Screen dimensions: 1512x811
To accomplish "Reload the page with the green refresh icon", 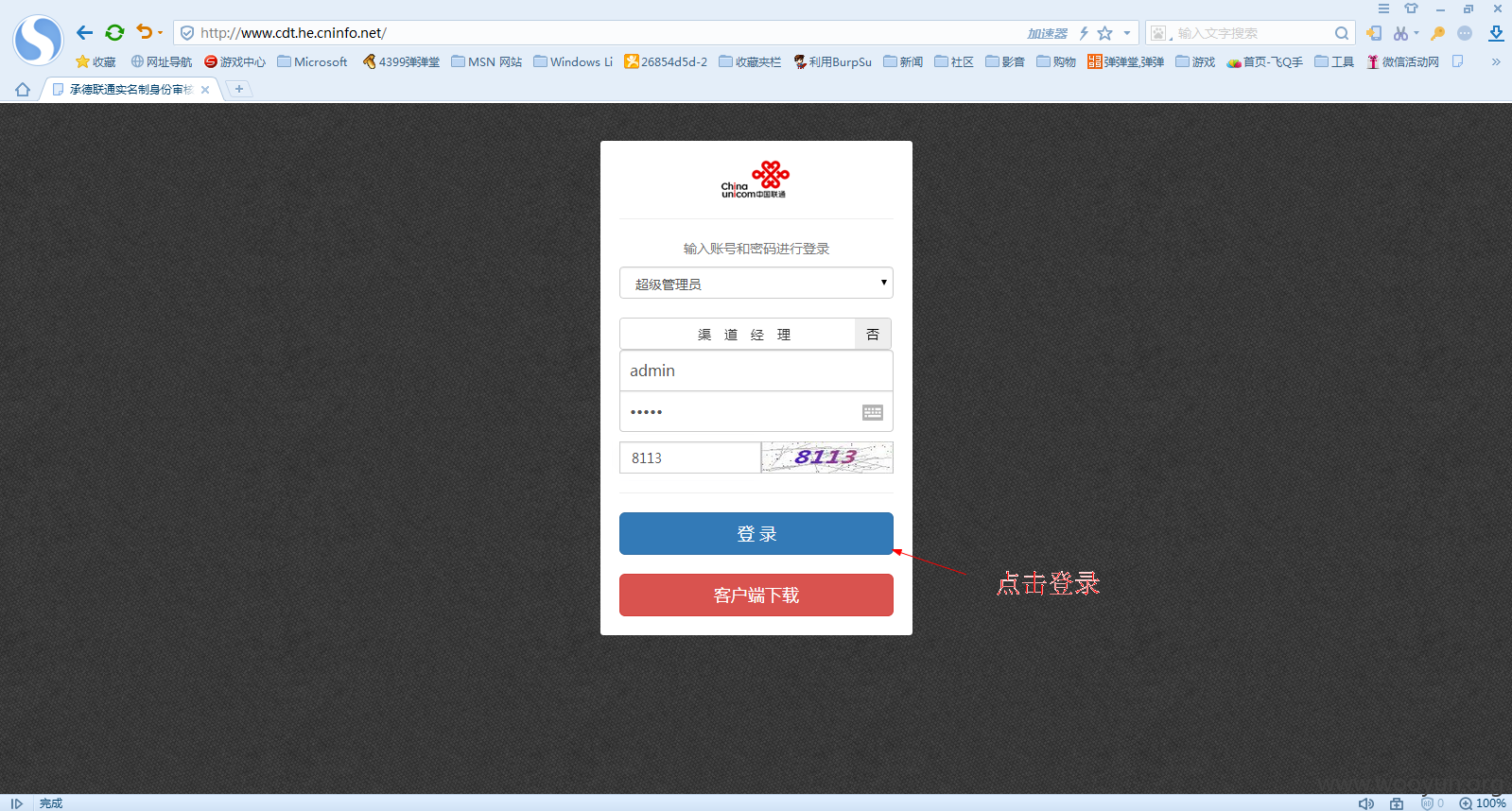I will tap(114, 33).
